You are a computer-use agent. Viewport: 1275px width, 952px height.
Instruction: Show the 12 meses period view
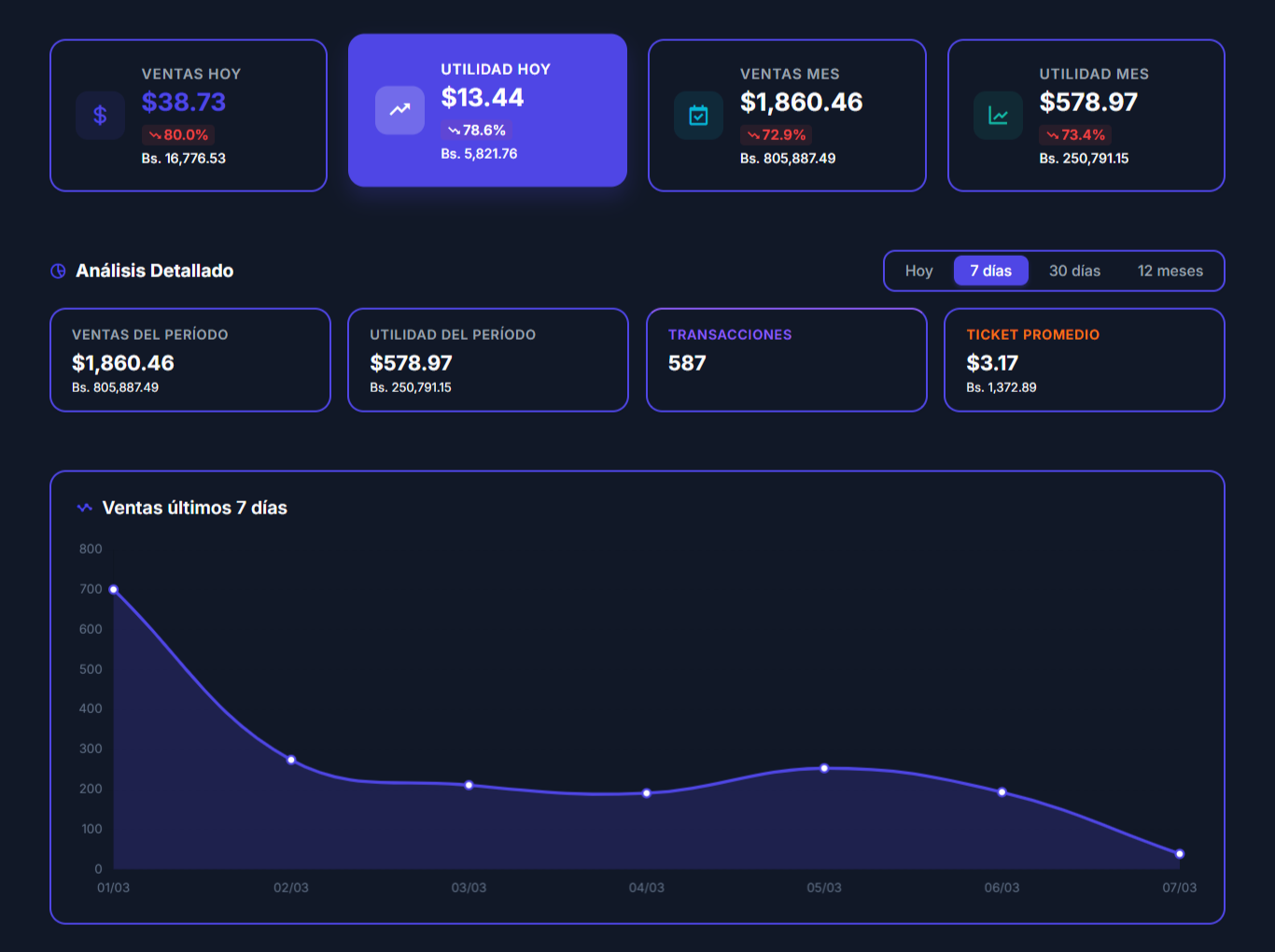1170,271
